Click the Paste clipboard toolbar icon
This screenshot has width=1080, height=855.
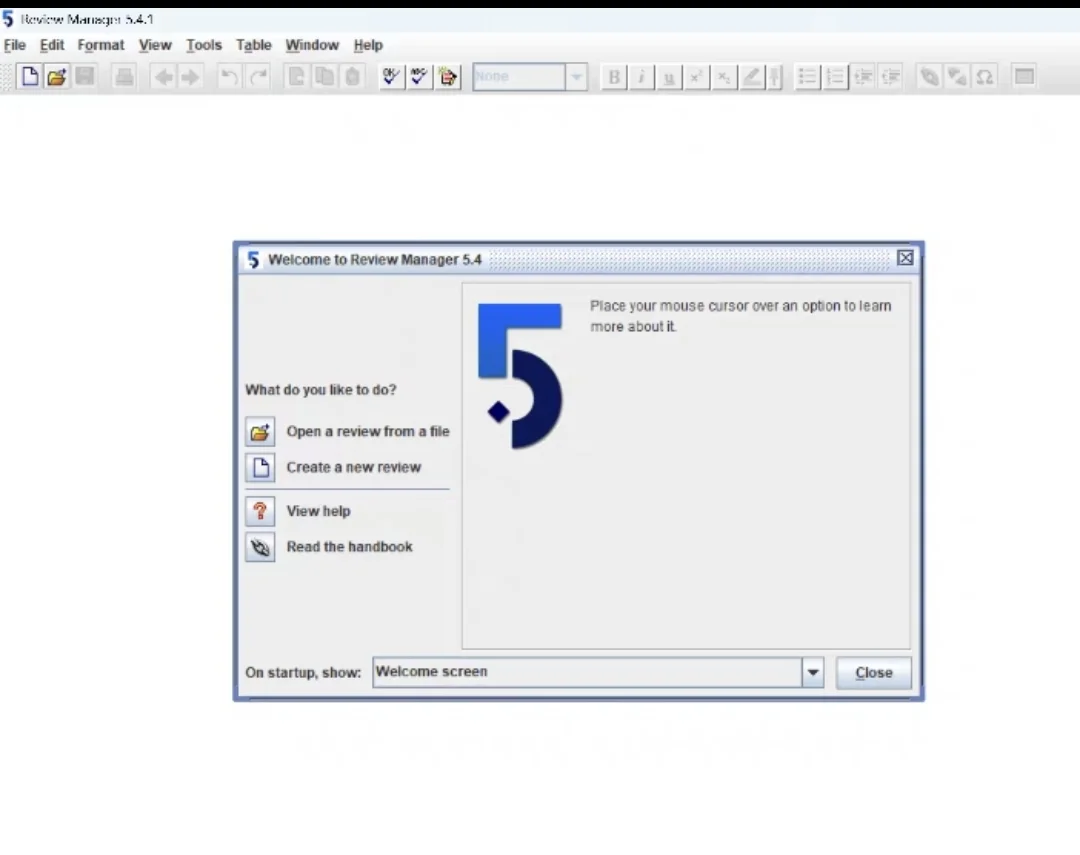[352, 76]
